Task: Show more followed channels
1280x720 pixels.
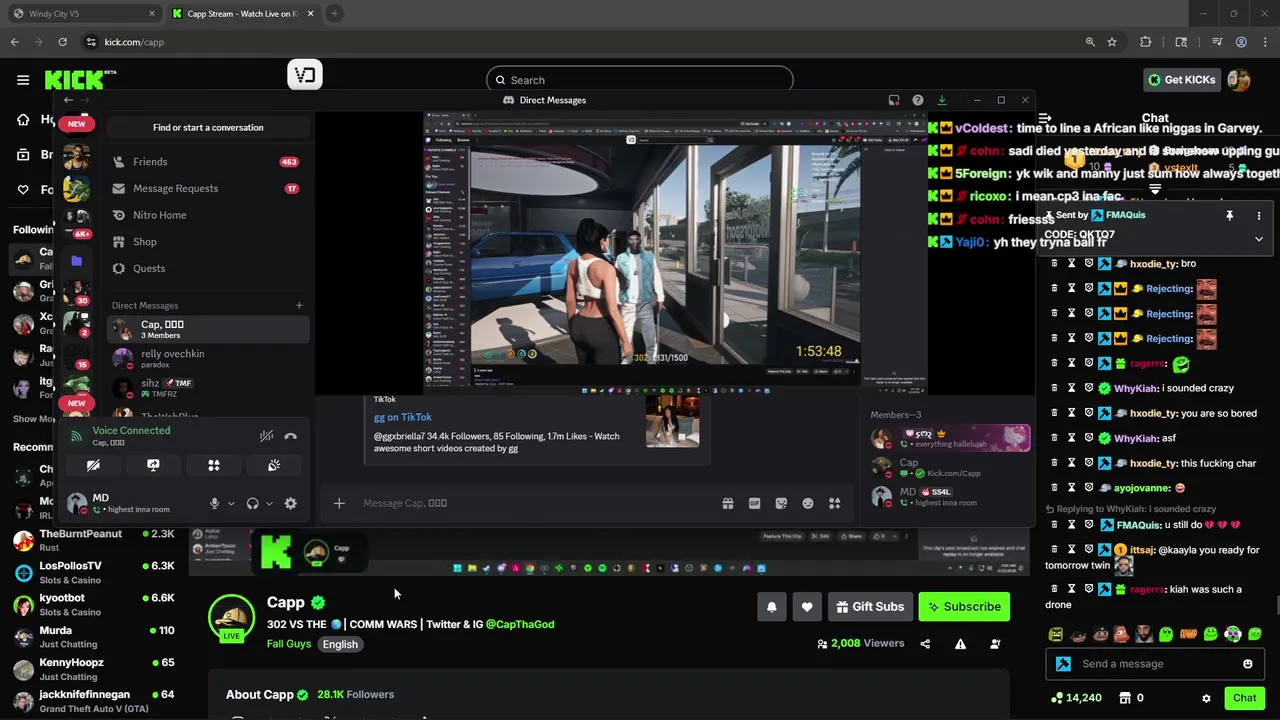Action: point(34,419)
